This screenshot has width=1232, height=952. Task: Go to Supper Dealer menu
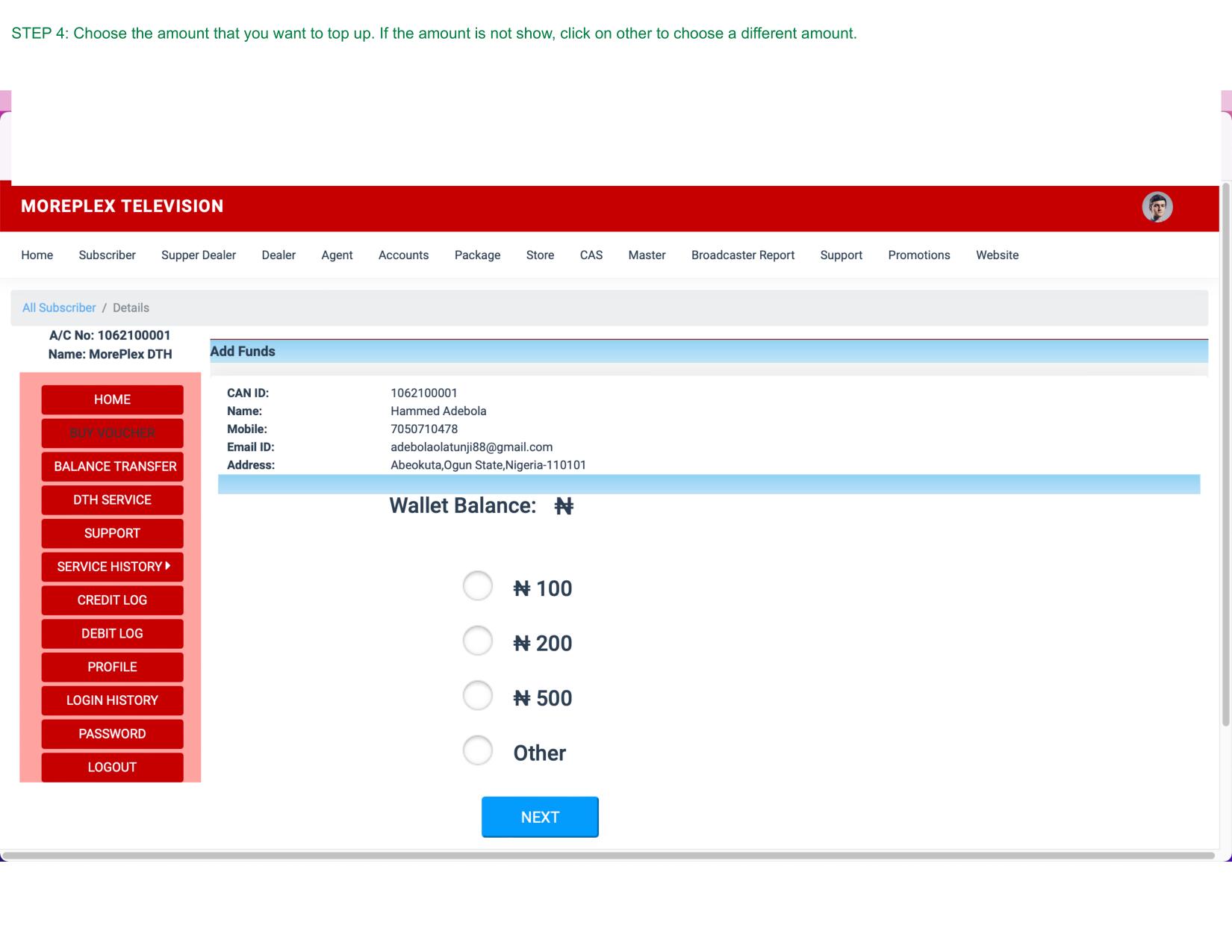(199, 255)
